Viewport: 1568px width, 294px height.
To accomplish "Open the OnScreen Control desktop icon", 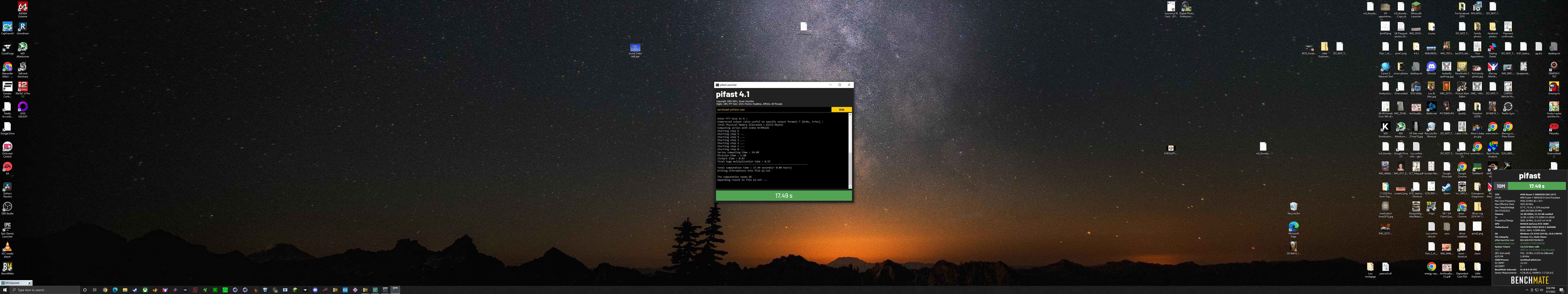I will point(7,150).
